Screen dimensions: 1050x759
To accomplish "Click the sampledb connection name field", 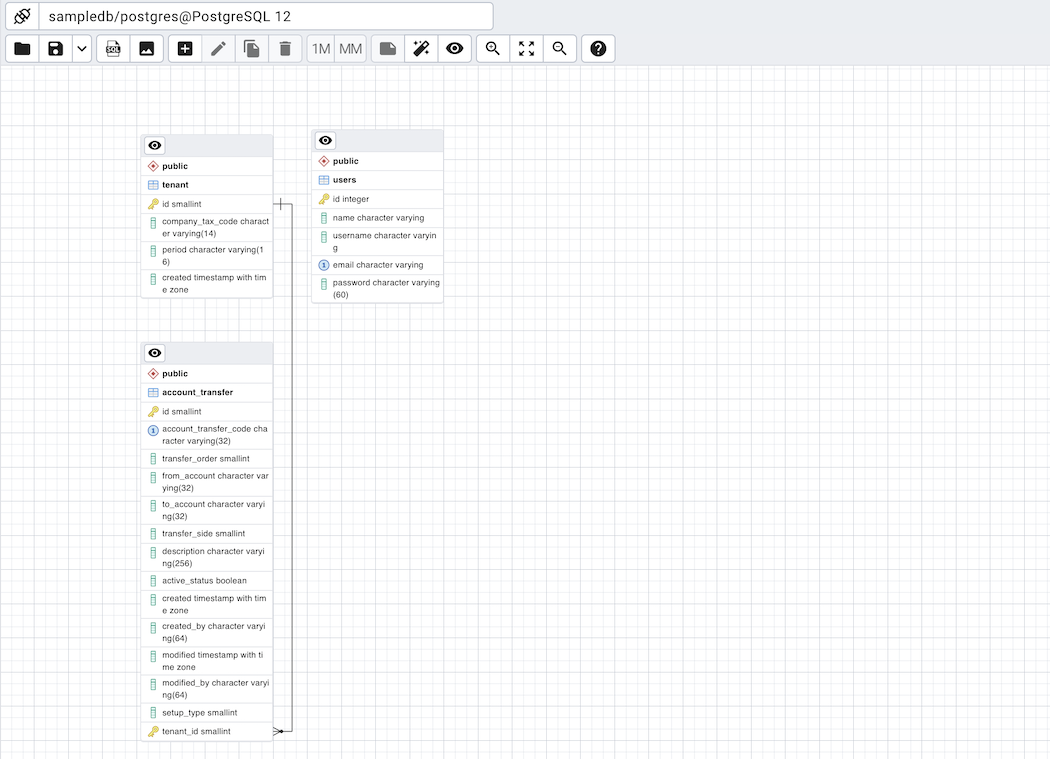I will [265, 17].
